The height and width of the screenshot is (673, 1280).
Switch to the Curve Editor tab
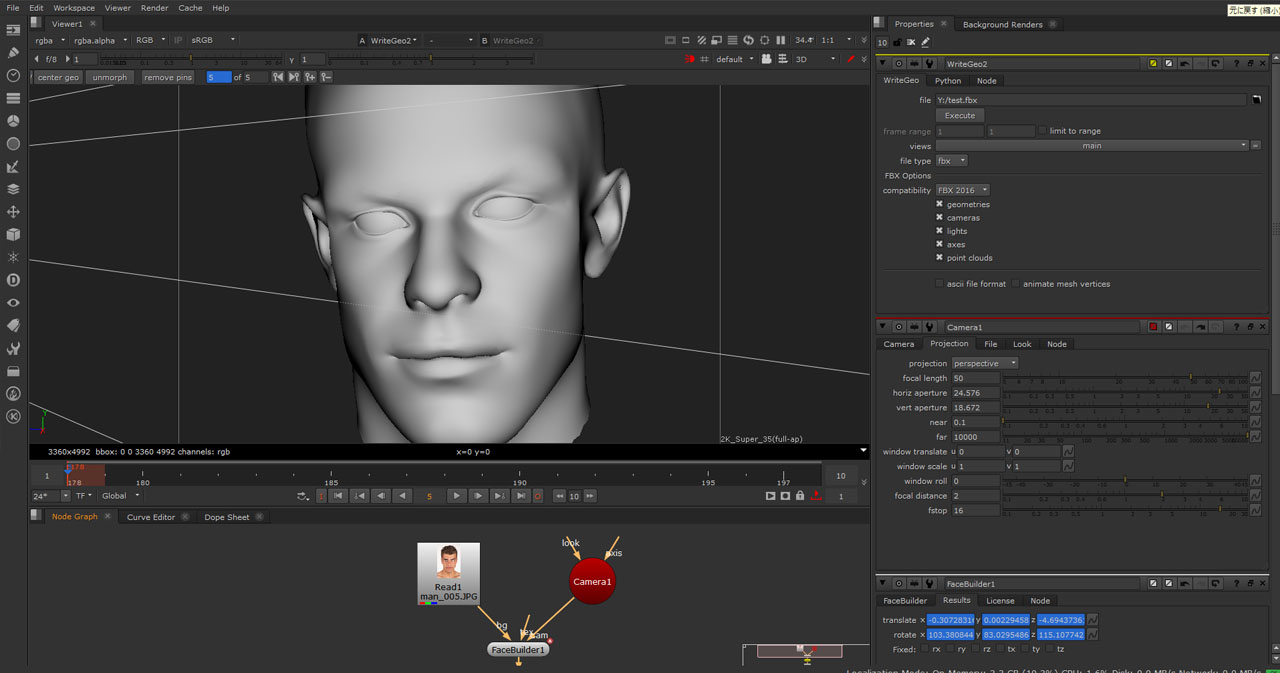tap(151, 517)
